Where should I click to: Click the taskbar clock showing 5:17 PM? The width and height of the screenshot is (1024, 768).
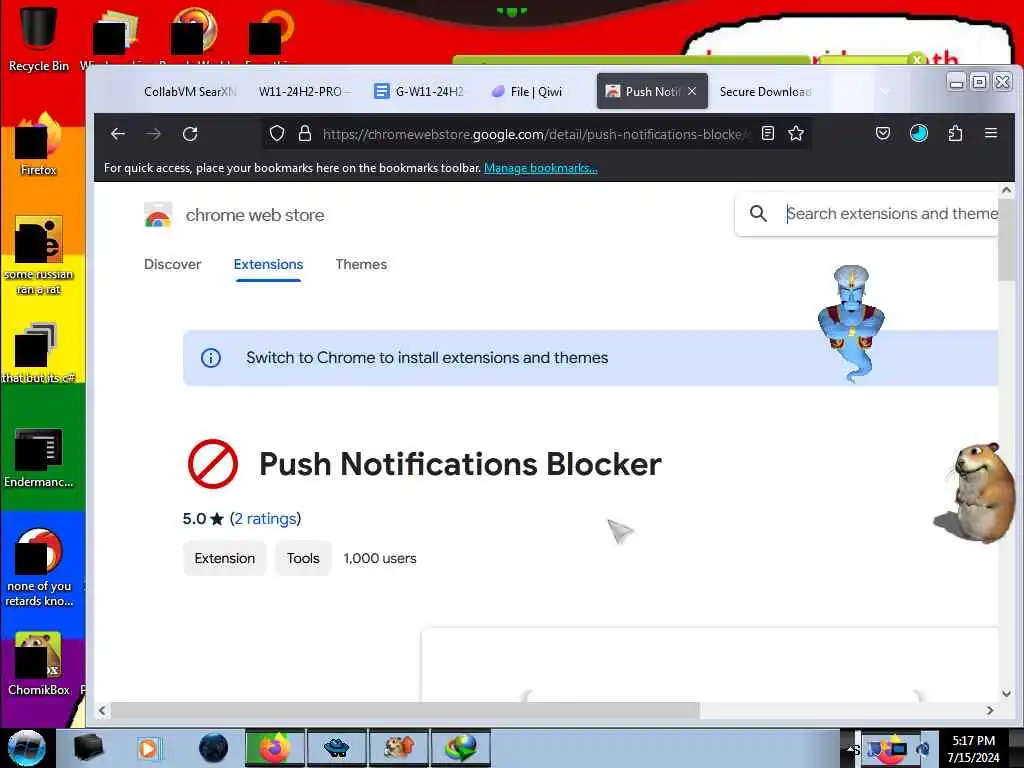pyautogui.click(x=973, y=748)
